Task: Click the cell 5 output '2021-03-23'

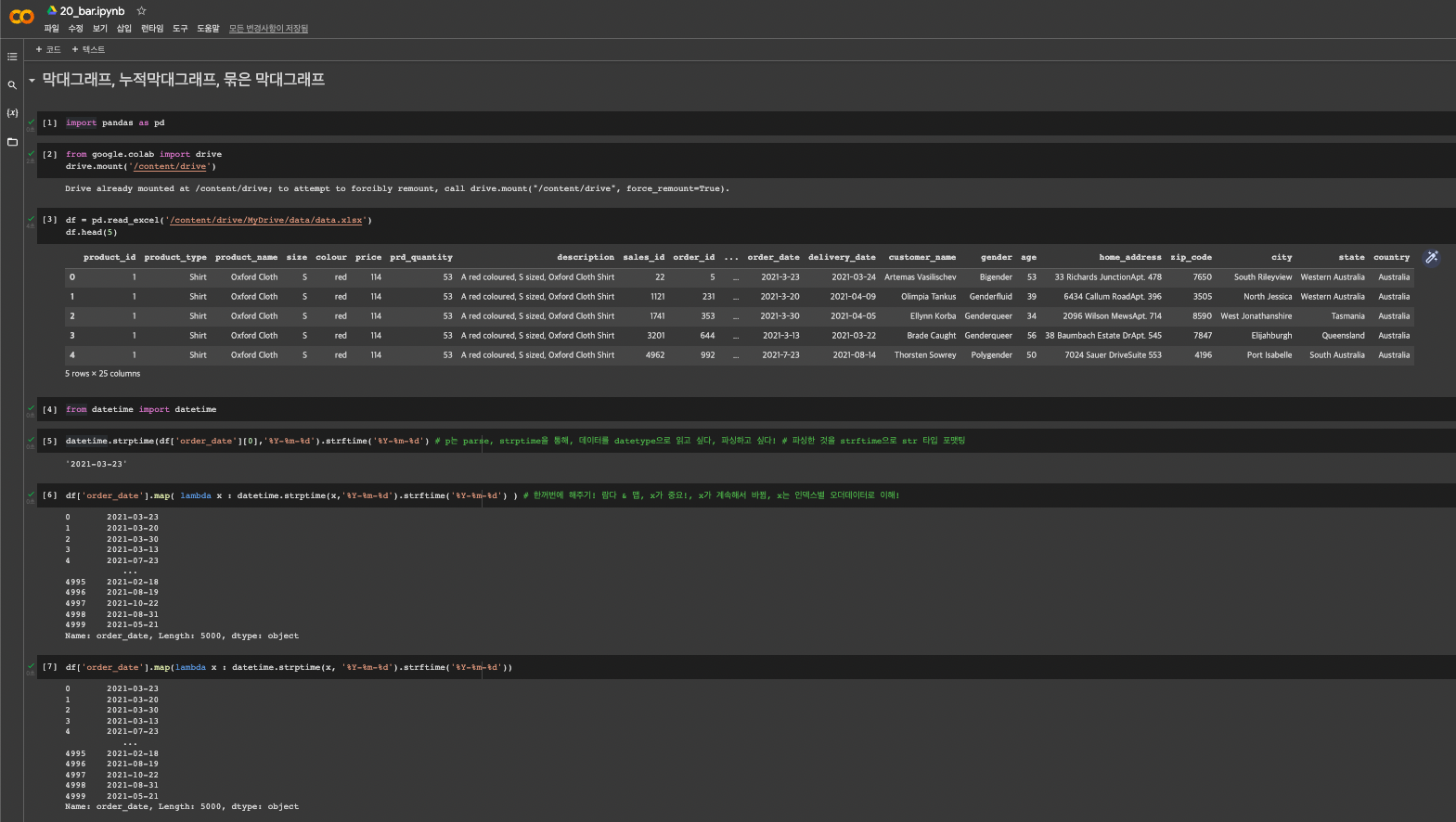Action: point(97,464)
